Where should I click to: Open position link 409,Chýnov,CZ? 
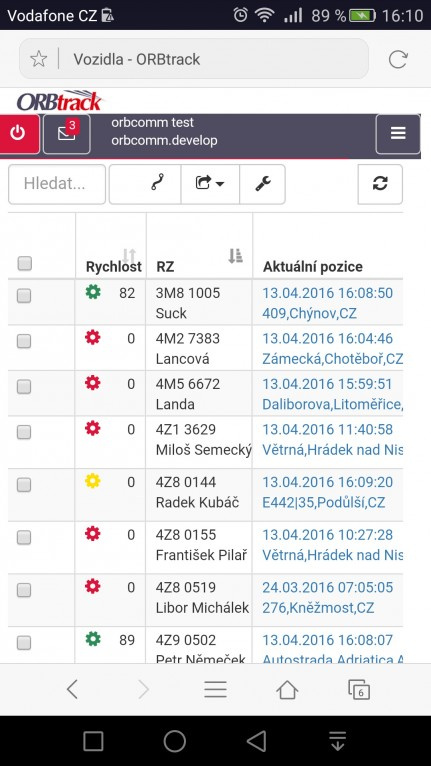coord(309,313)
